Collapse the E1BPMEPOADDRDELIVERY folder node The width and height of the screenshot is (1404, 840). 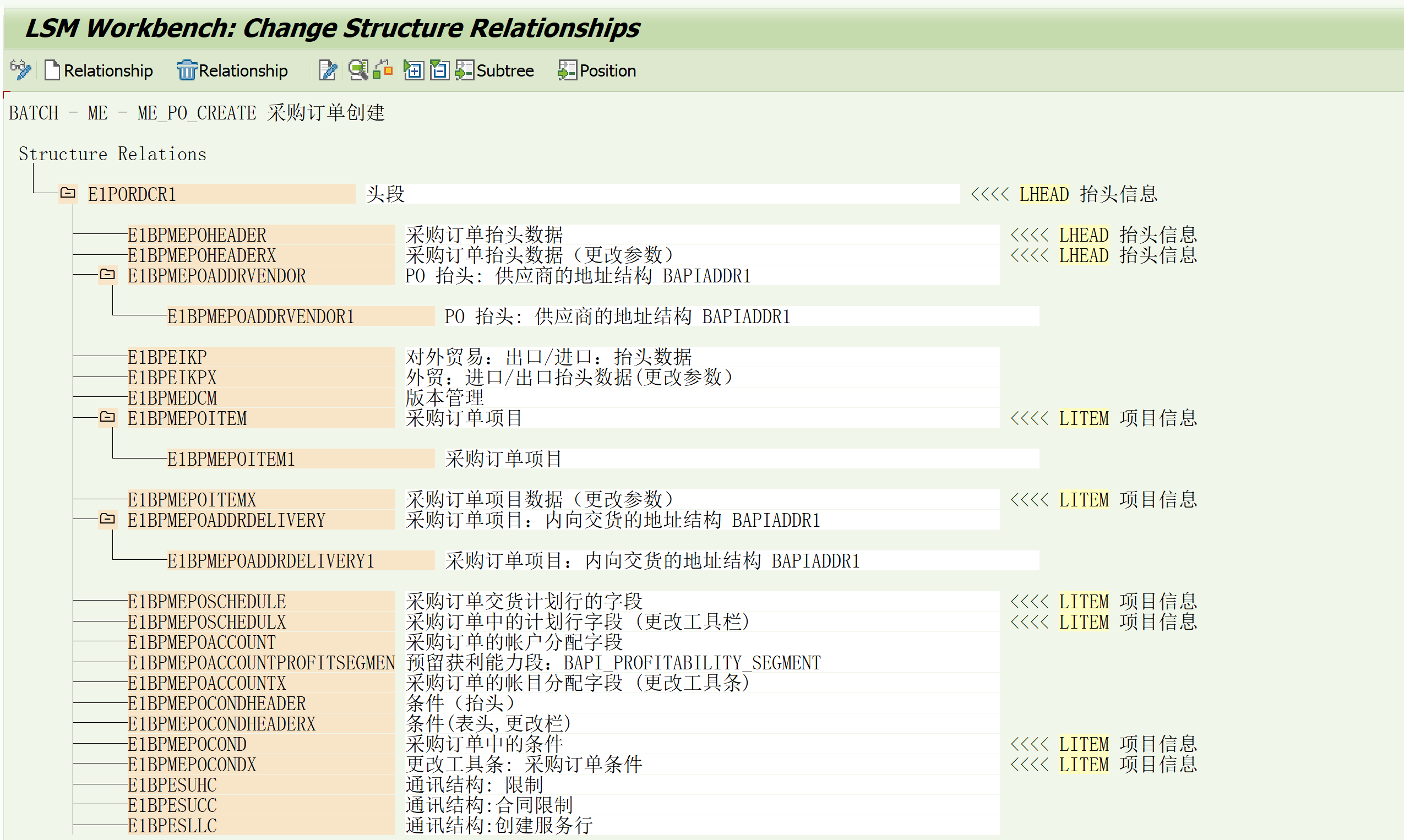[x=107, y=519]
